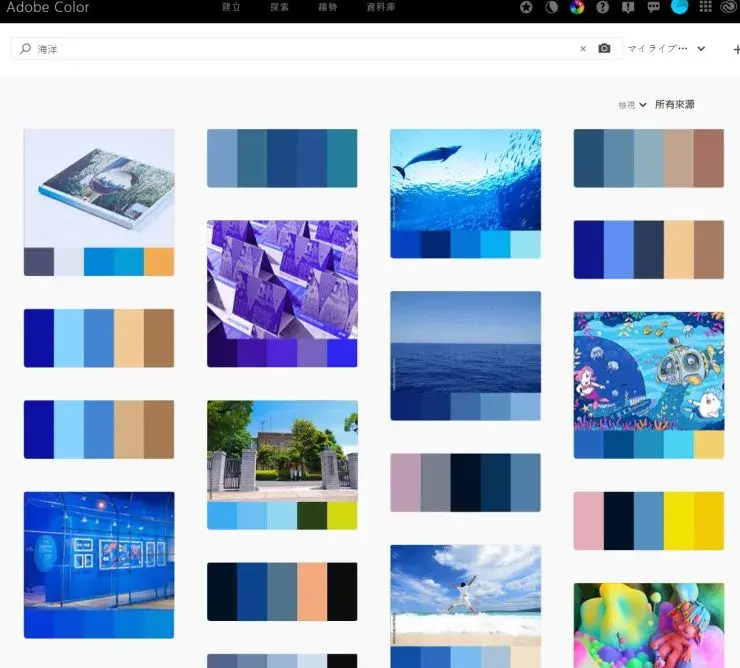This screenshot has height=668, width=740.
Task: Open the person jumping on beach theme
Action: [x=465, y=595]
